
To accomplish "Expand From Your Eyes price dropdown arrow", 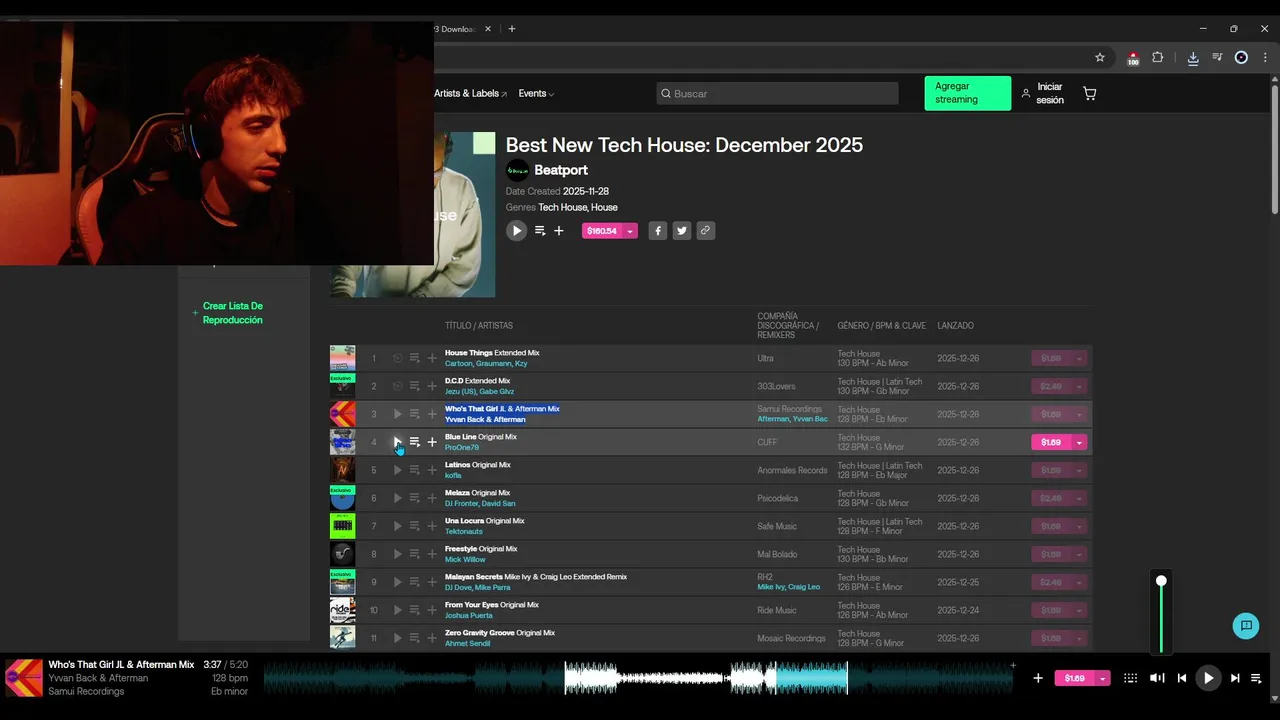I will click(x=1079, y=610).
